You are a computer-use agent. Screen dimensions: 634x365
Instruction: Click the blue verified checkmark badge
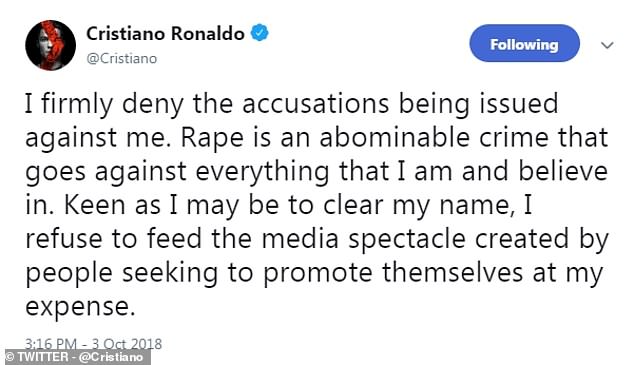[260, 33]
